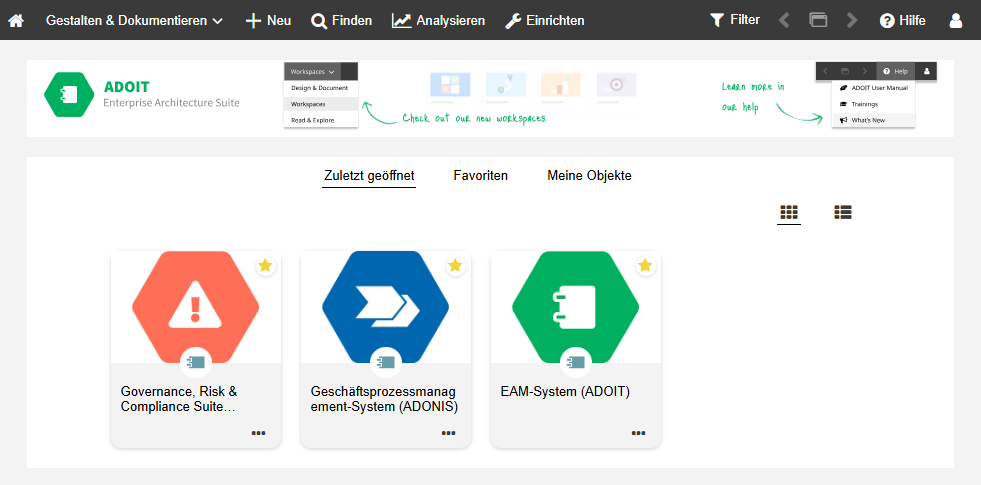The width and height of the screenshot is (981, 485).
Task: Expand more options for Geschäftsprozessmanagement-System (ADONIS)
Action: point(448,433)
